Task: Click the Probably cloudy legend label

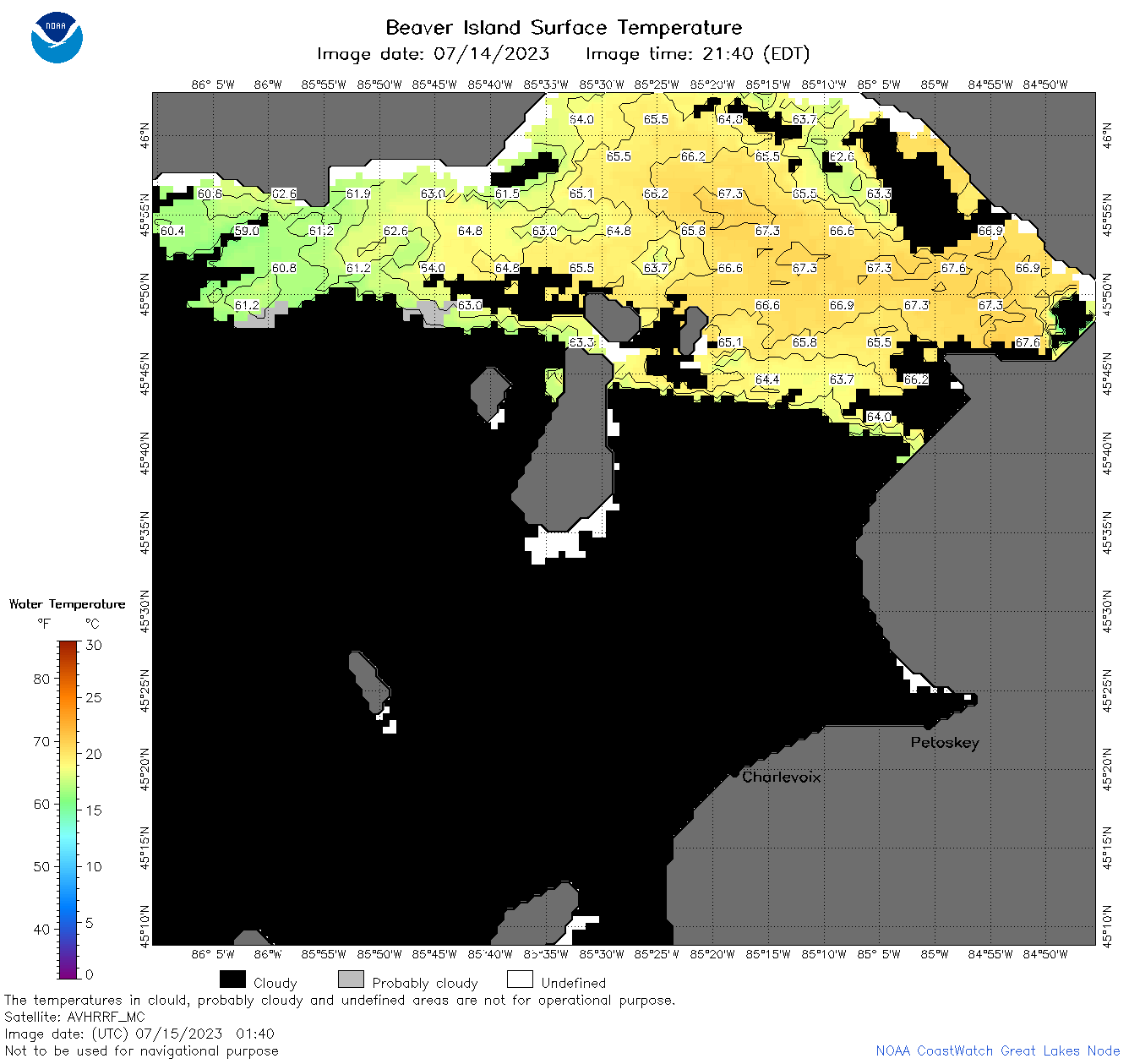Action: [425, 983]
